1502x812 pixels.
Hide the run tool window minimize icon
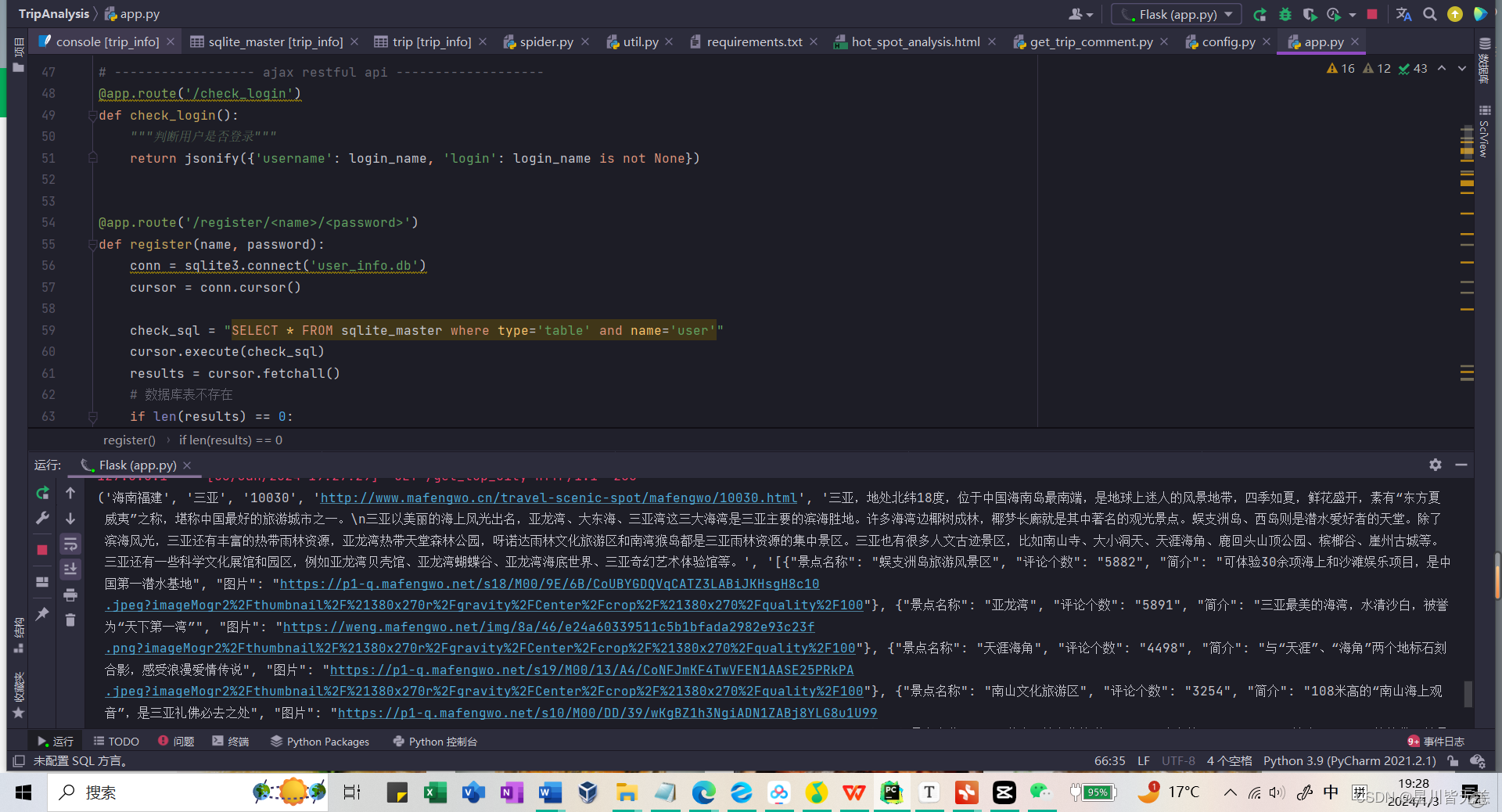(x=1461, y=465)
